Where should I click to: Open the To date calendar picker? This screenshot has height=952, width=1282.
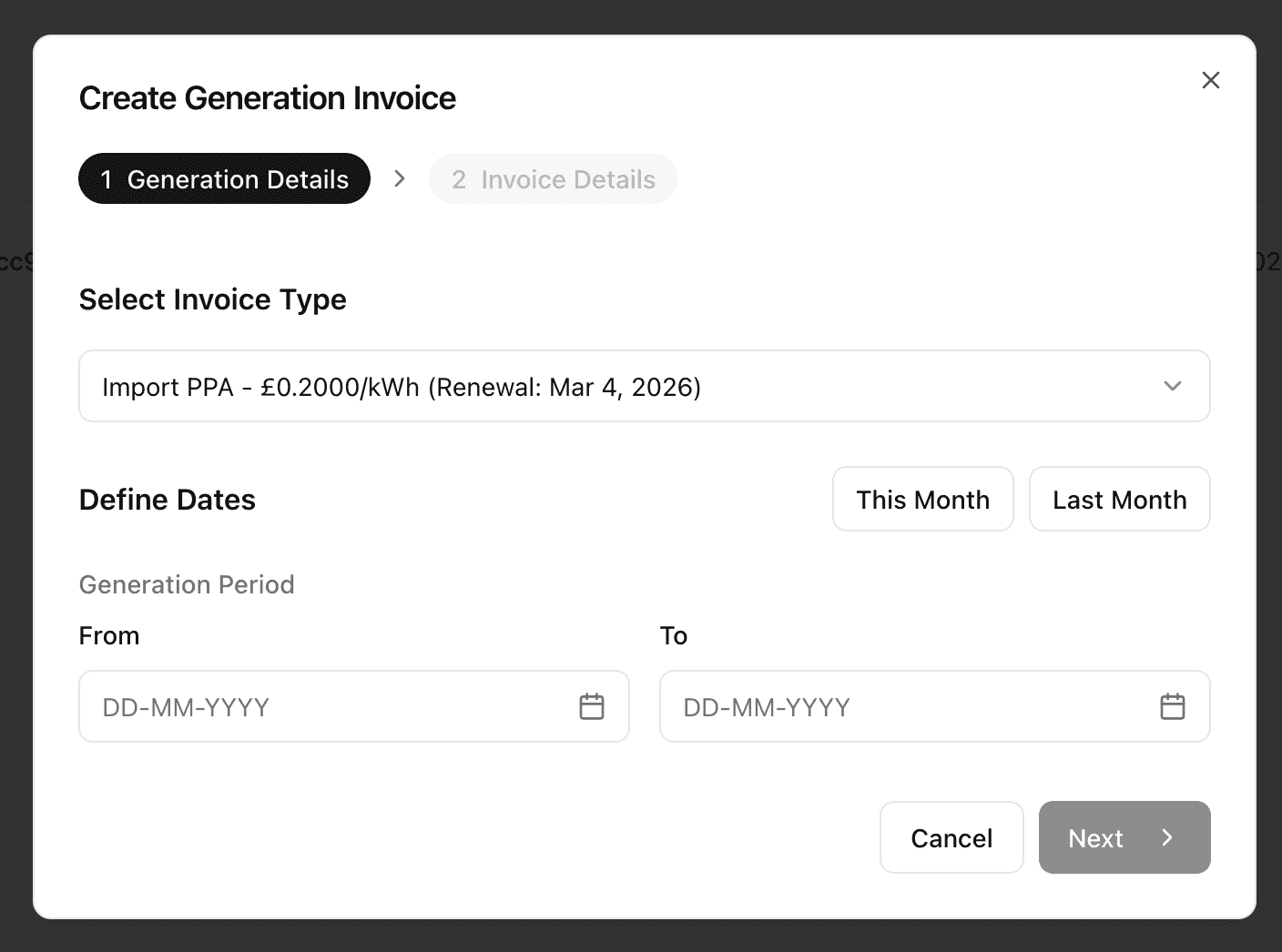click(x=1172, y=706)
